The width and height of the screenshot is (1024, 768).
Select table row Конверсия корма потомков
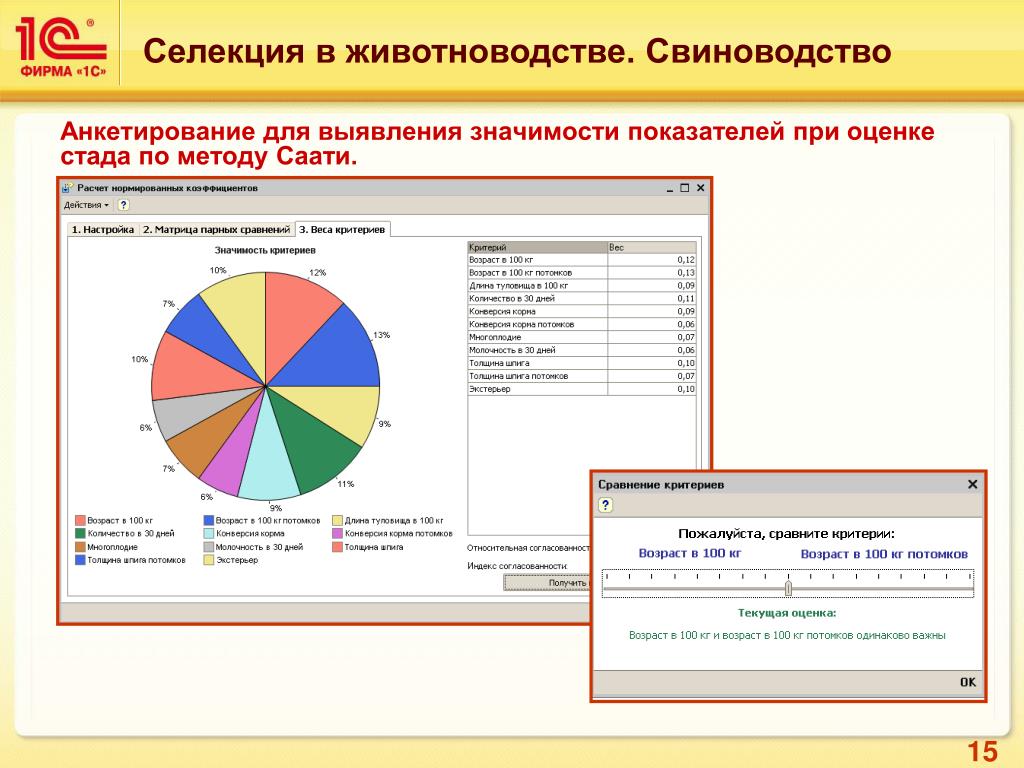coord(582,325)
